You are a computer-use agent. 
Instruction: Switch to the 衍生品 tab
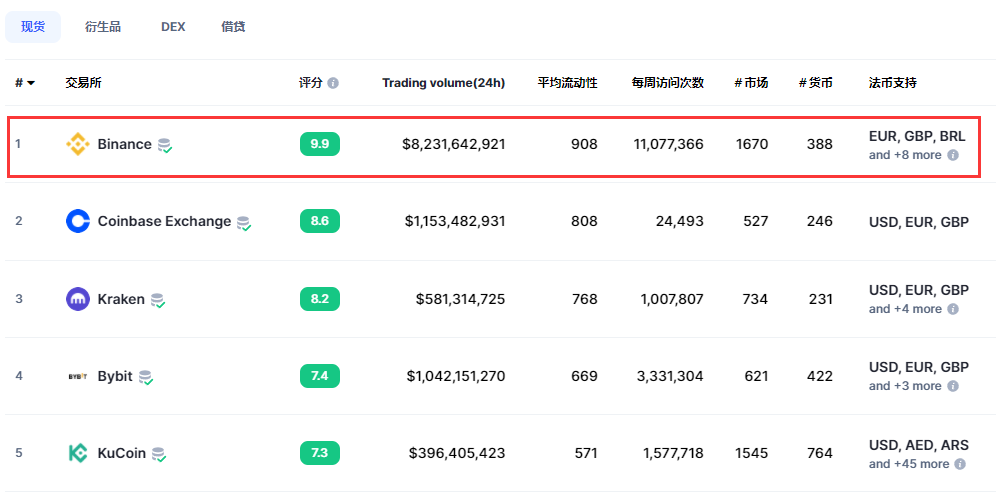103,27
